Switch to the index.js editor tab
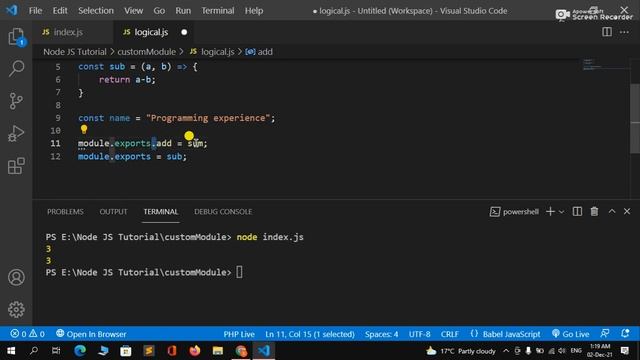This screenshot has width=640, height=360. pyautogui.click(x=68, y=32)
